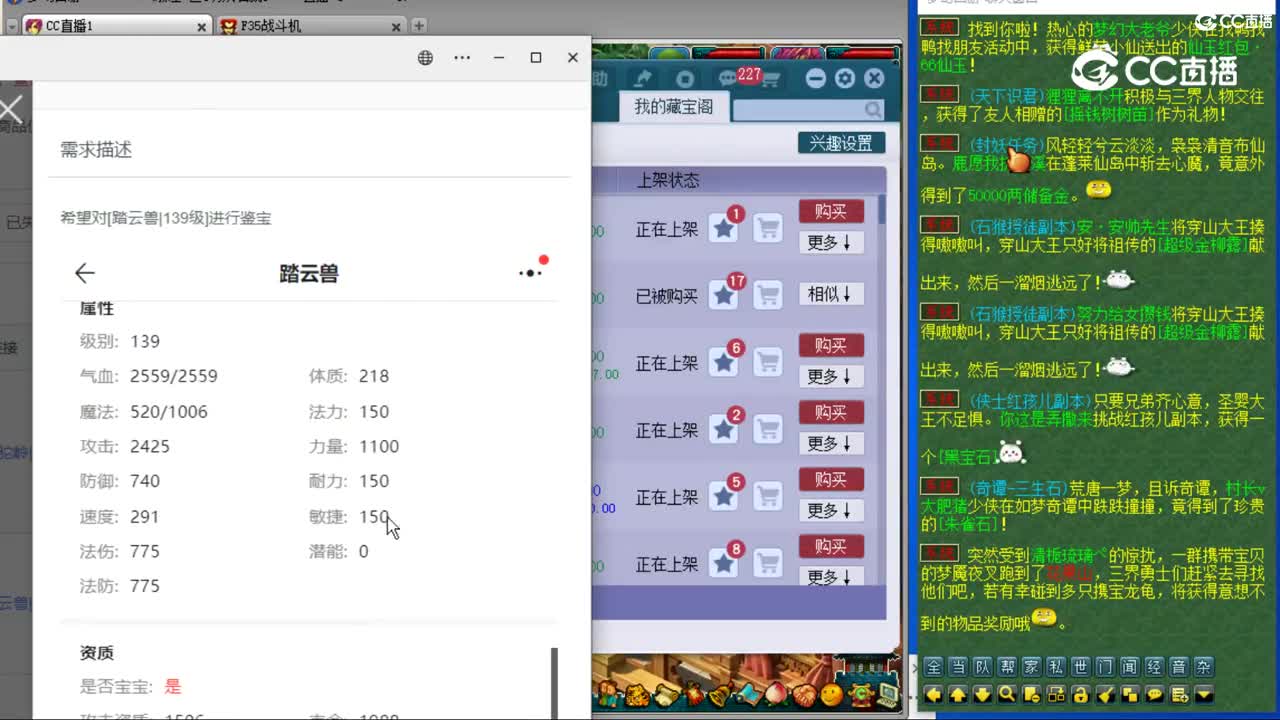Screen dimensions: 1280x720
Task: Expand 更多 in the star badge 5 row
Action: click(831, 510)
